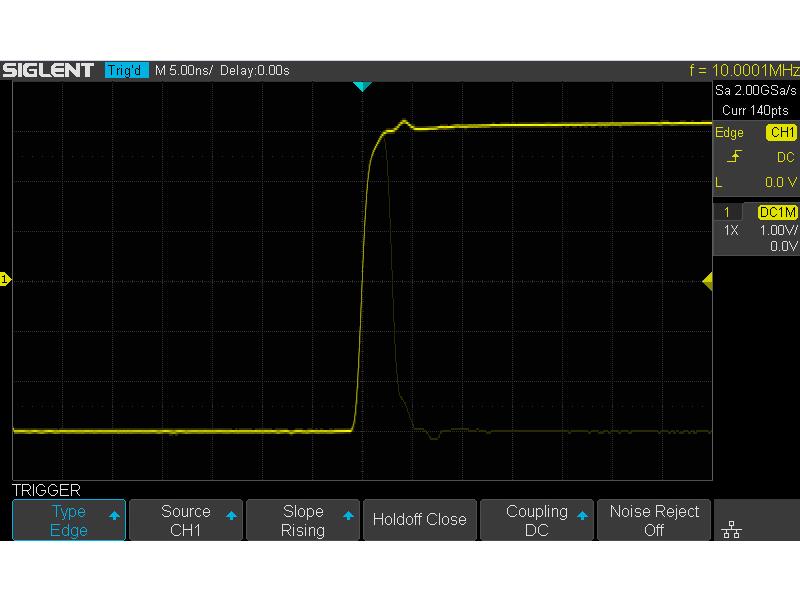Change trigger Source CH1 setting
800x600 pixels.
(186, 520)
